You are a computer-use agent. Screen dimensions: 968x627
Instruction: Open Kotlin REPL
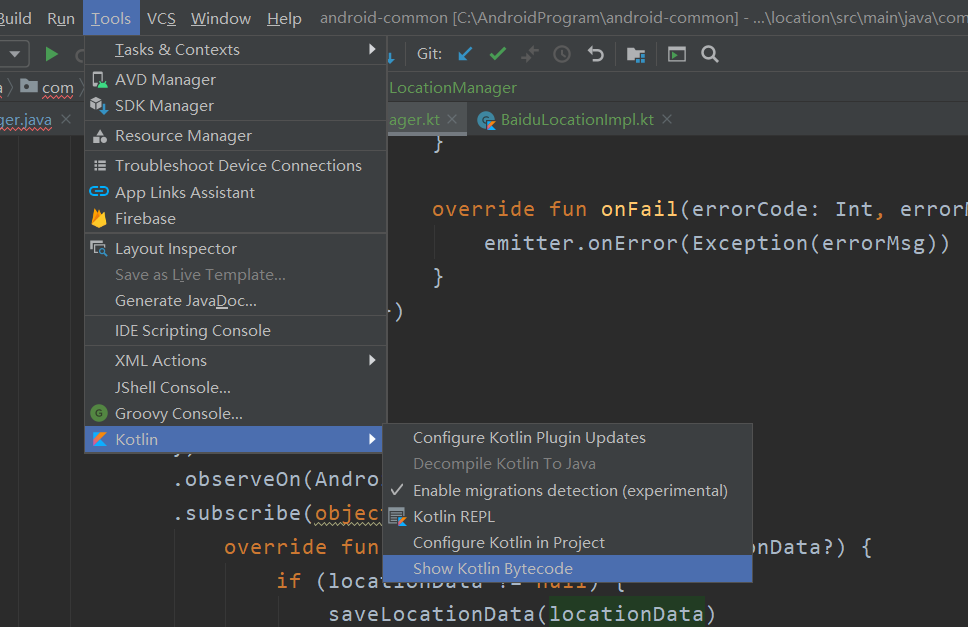[567, 517]
